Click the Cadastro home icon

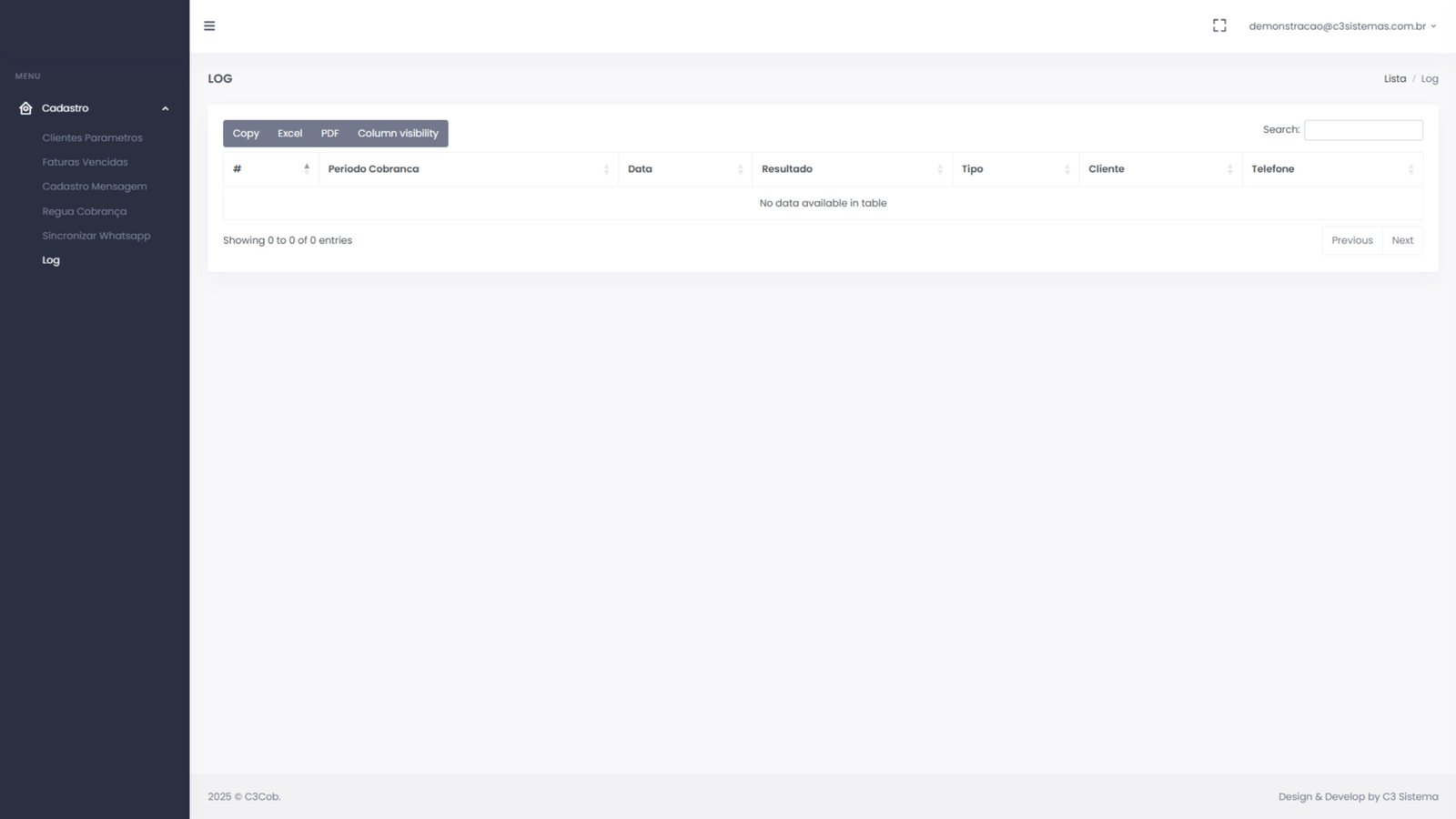[25, 108]
